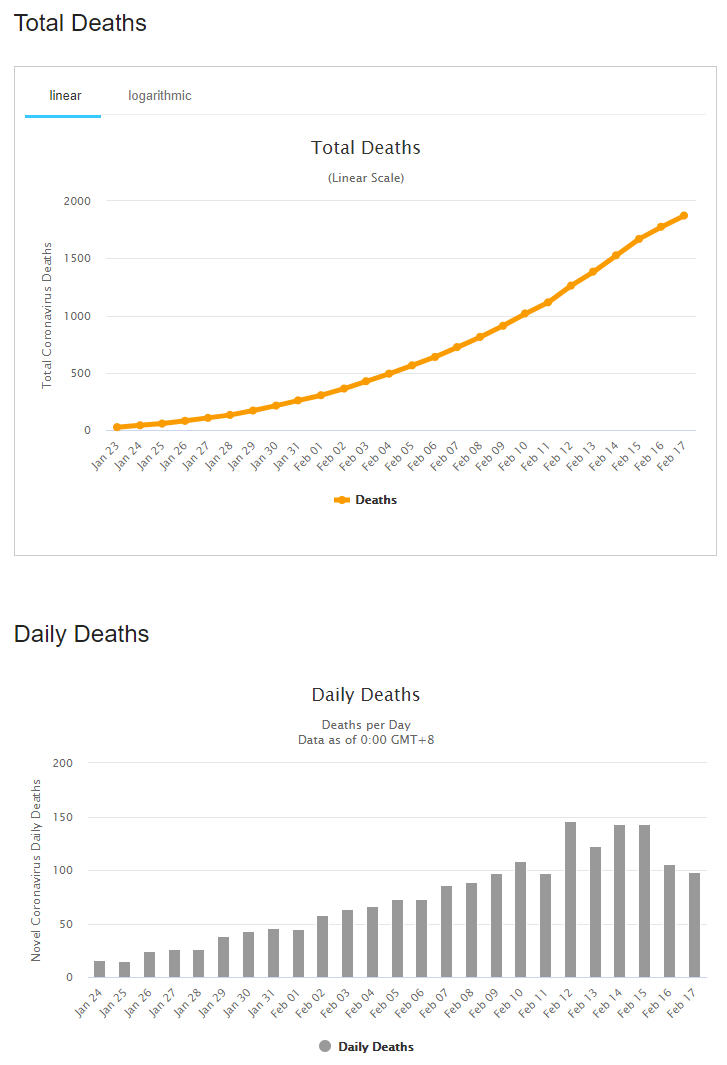727x1065 pixels.
Task: Click the Feb 07 marker on Total Deaths line
Action: tap(457, 347)
